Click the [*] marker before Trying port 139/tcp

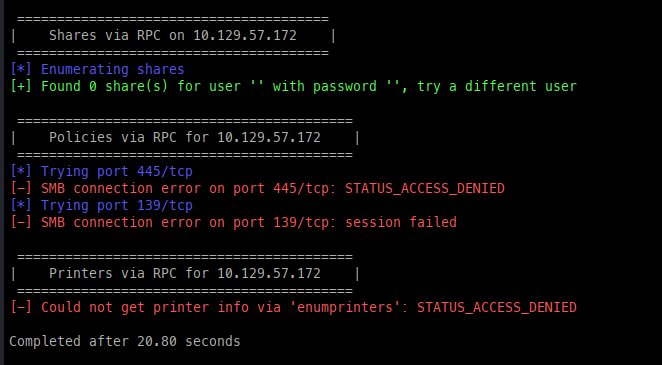pyautogui.click(x=21, y=205)
